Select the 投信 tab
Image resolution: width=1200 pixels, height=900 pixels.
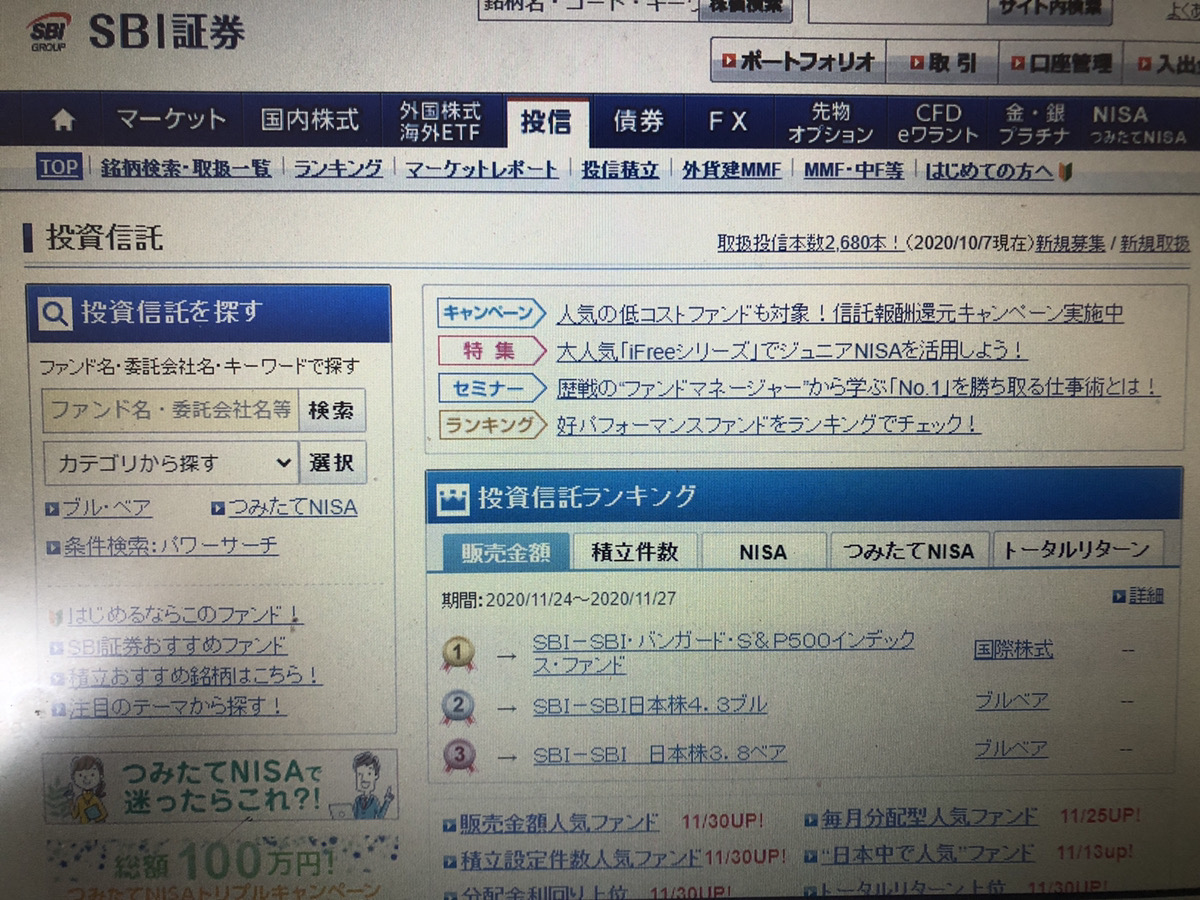click(546, 121)
